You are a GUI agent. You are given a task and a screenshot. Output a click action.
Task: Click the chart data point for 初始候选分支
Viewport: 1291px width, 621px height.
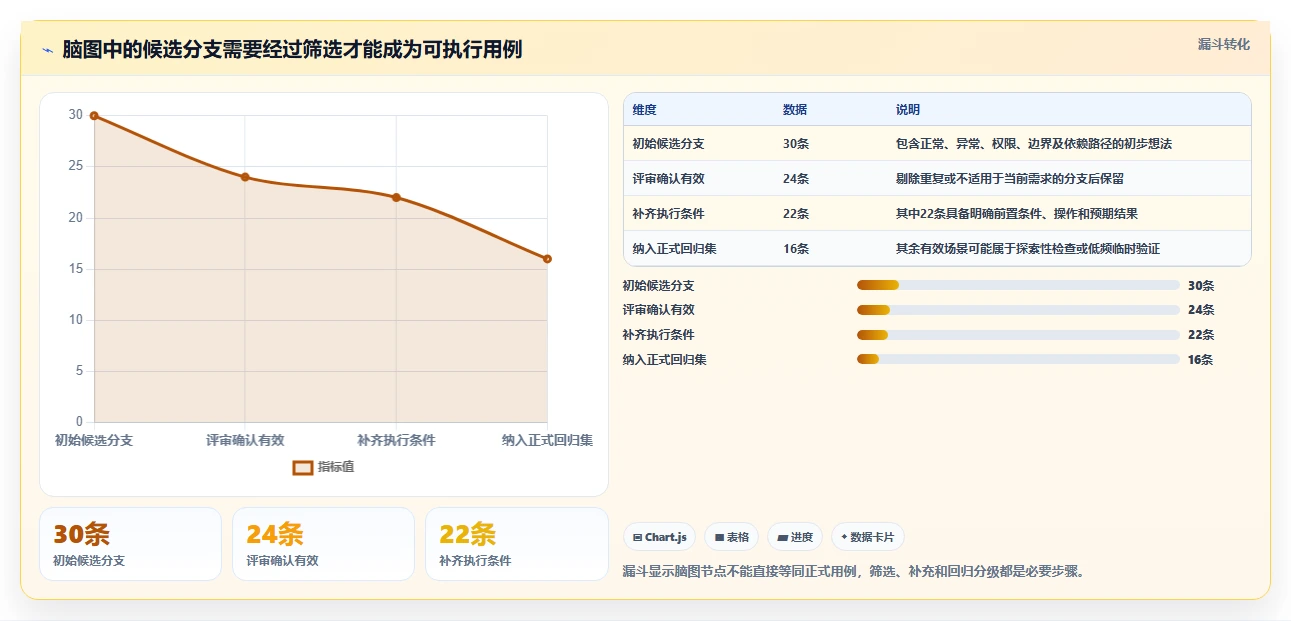(94, 116)
